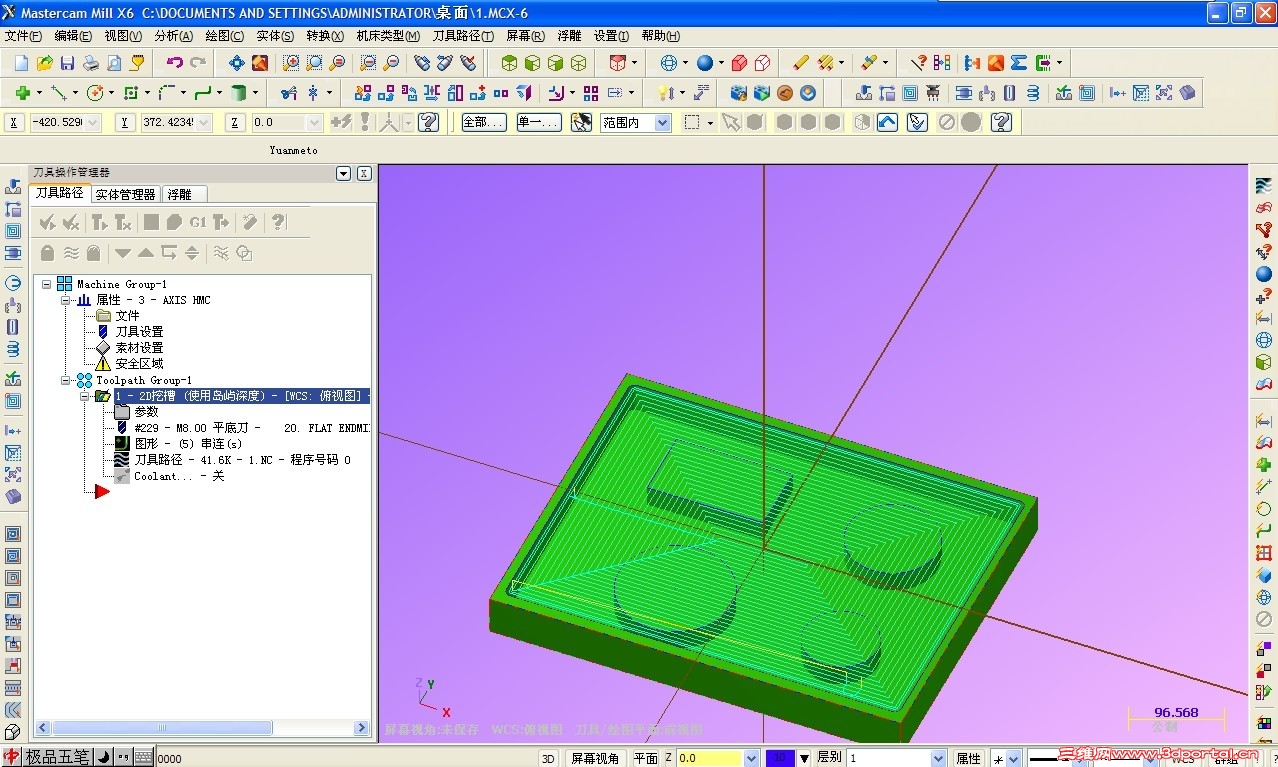The height and width of the screenshot is (767, 1278).
Task: Toggle the standard selection arrow icon
Action: 731,122
